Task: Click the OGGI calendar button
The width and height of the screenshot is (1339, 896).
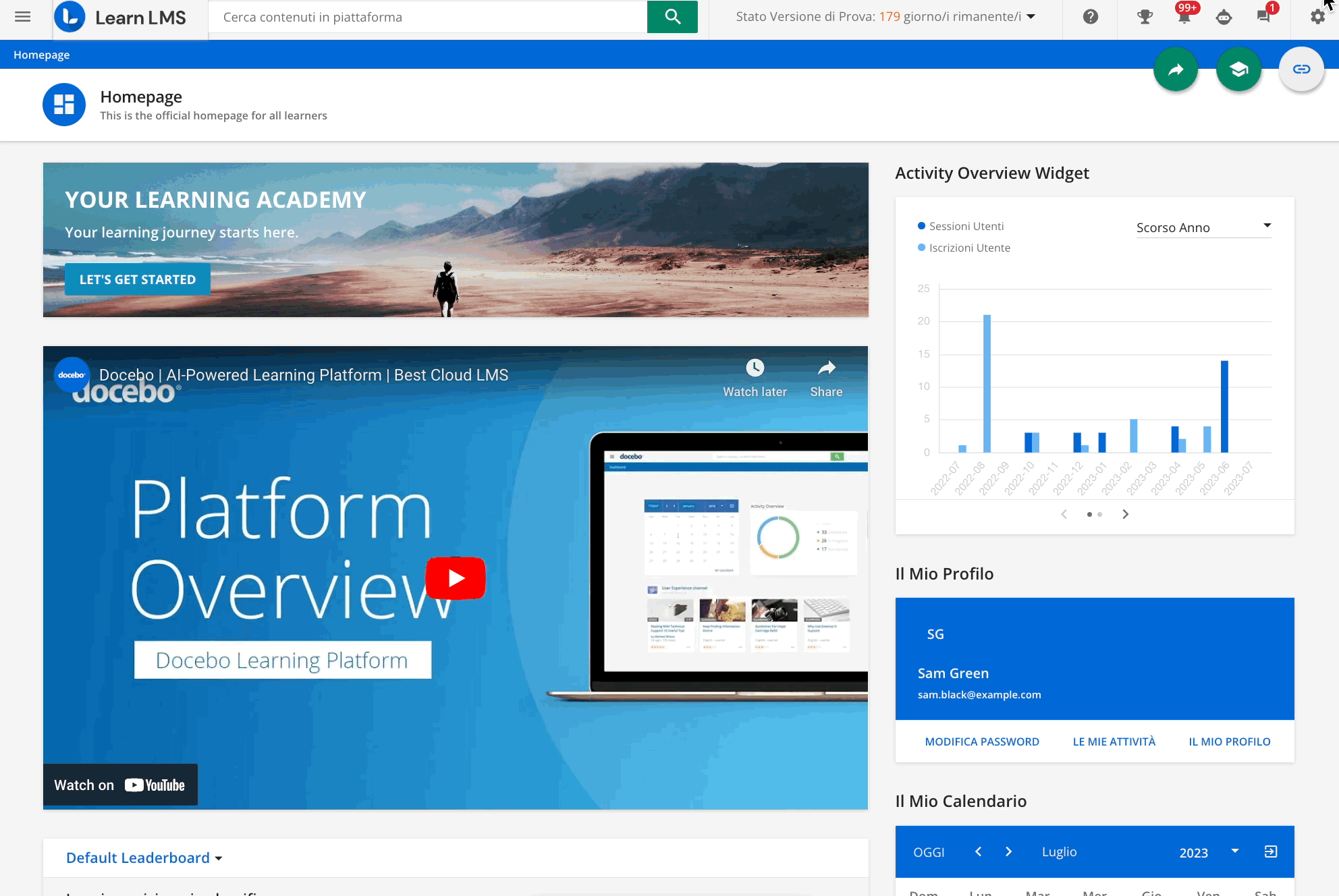Action: tap(929, 852)
